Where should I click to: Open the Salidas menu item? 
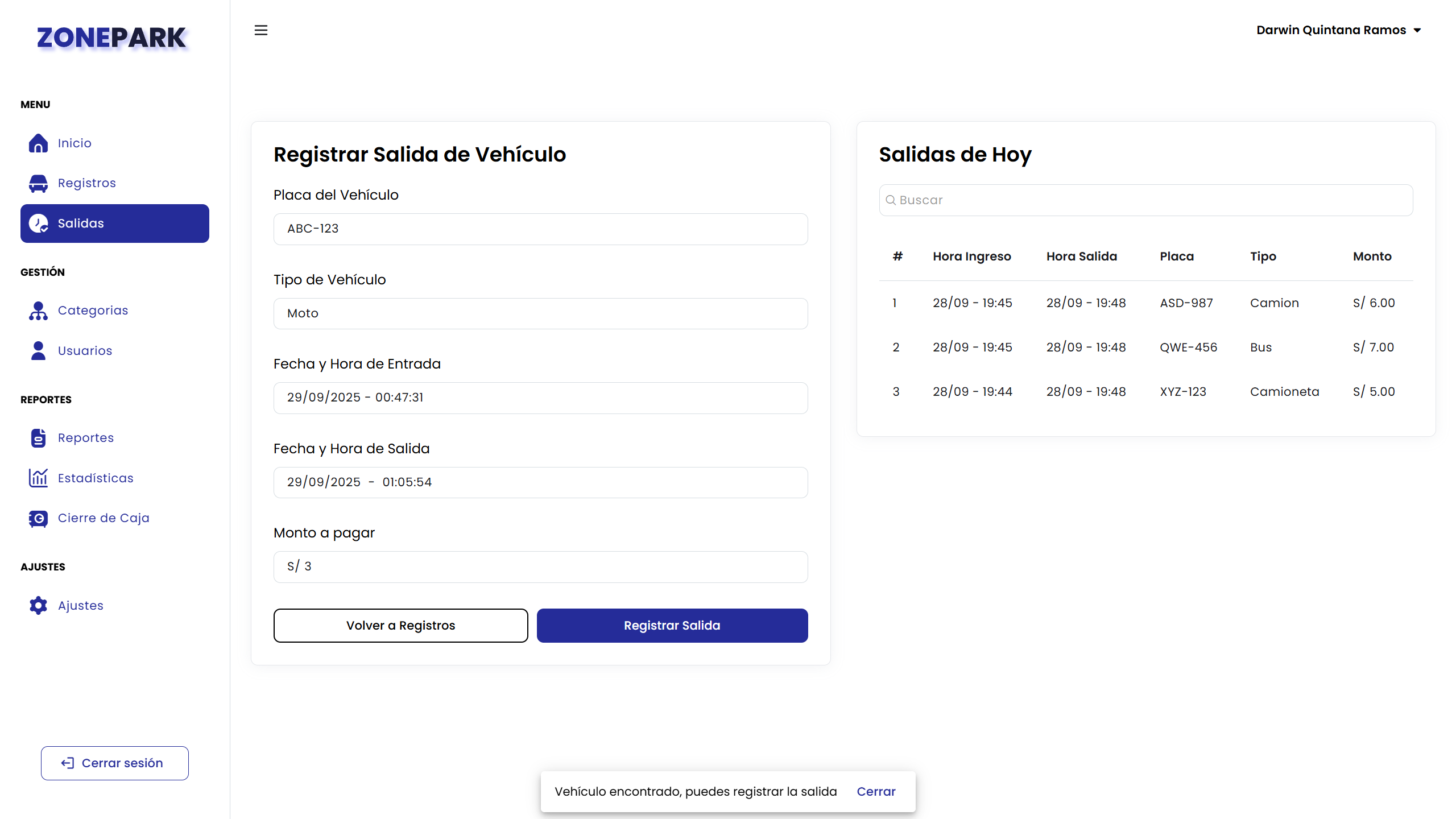[x=115, y=224]
